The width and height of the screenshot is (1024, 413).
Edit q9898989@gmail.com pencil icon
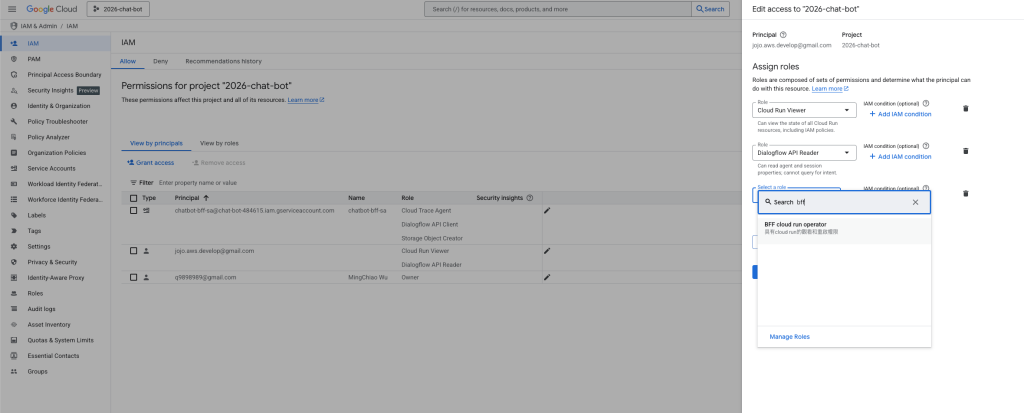click(x=547, y=277)
